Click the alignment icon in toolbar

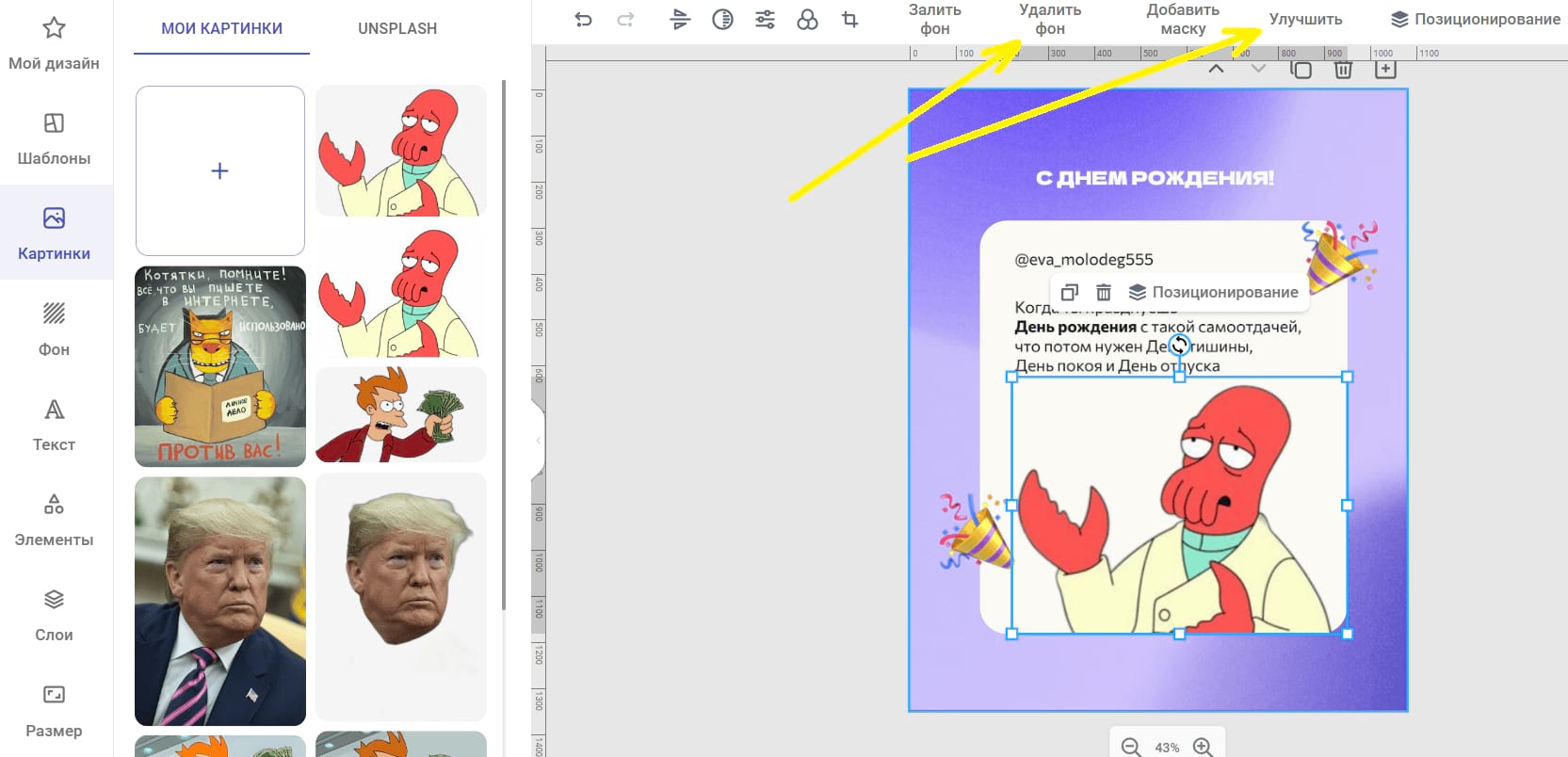pyautogui.click(x=680, y=19)
